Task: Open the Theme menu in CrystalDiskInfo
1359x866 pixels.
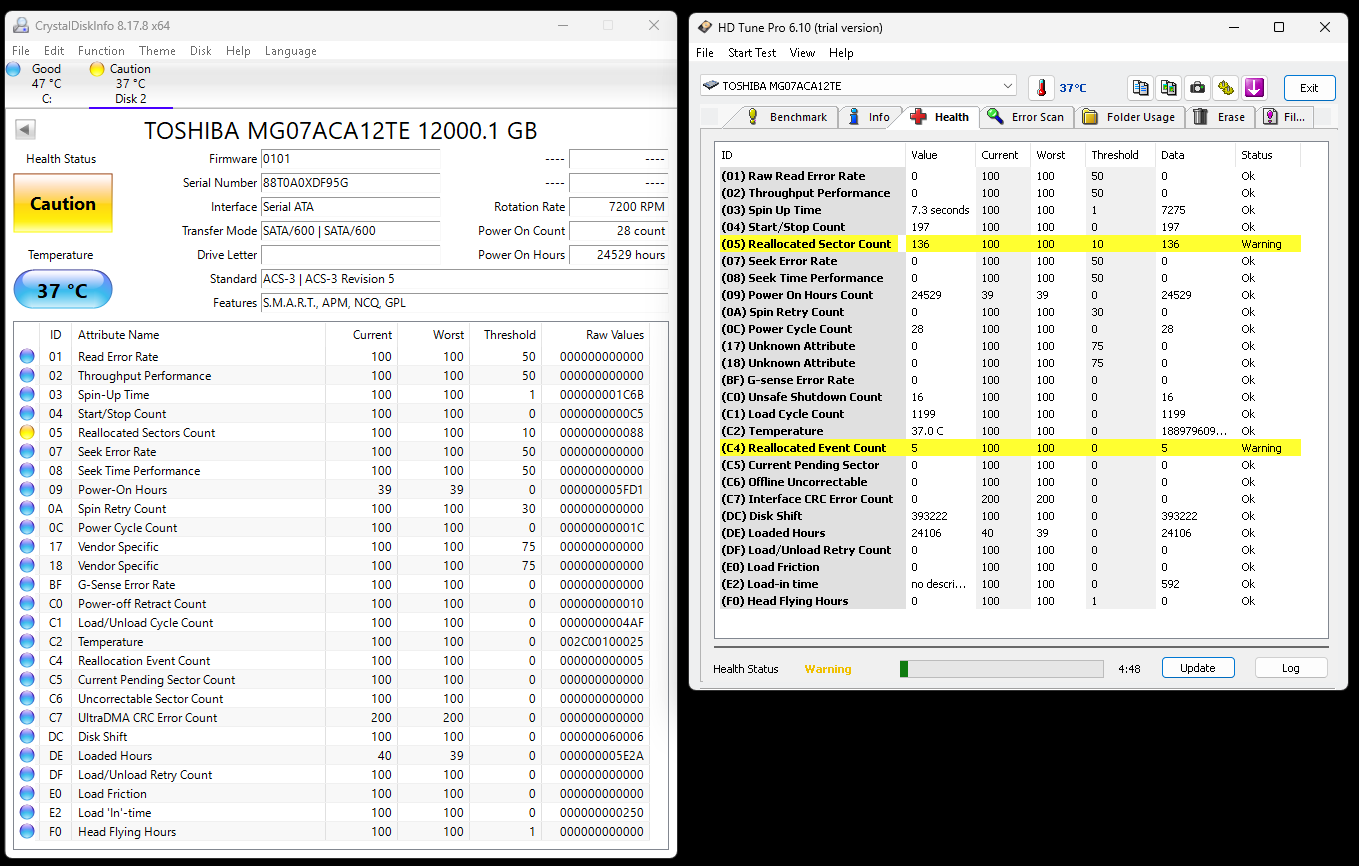Action: [x=157, y=51]
